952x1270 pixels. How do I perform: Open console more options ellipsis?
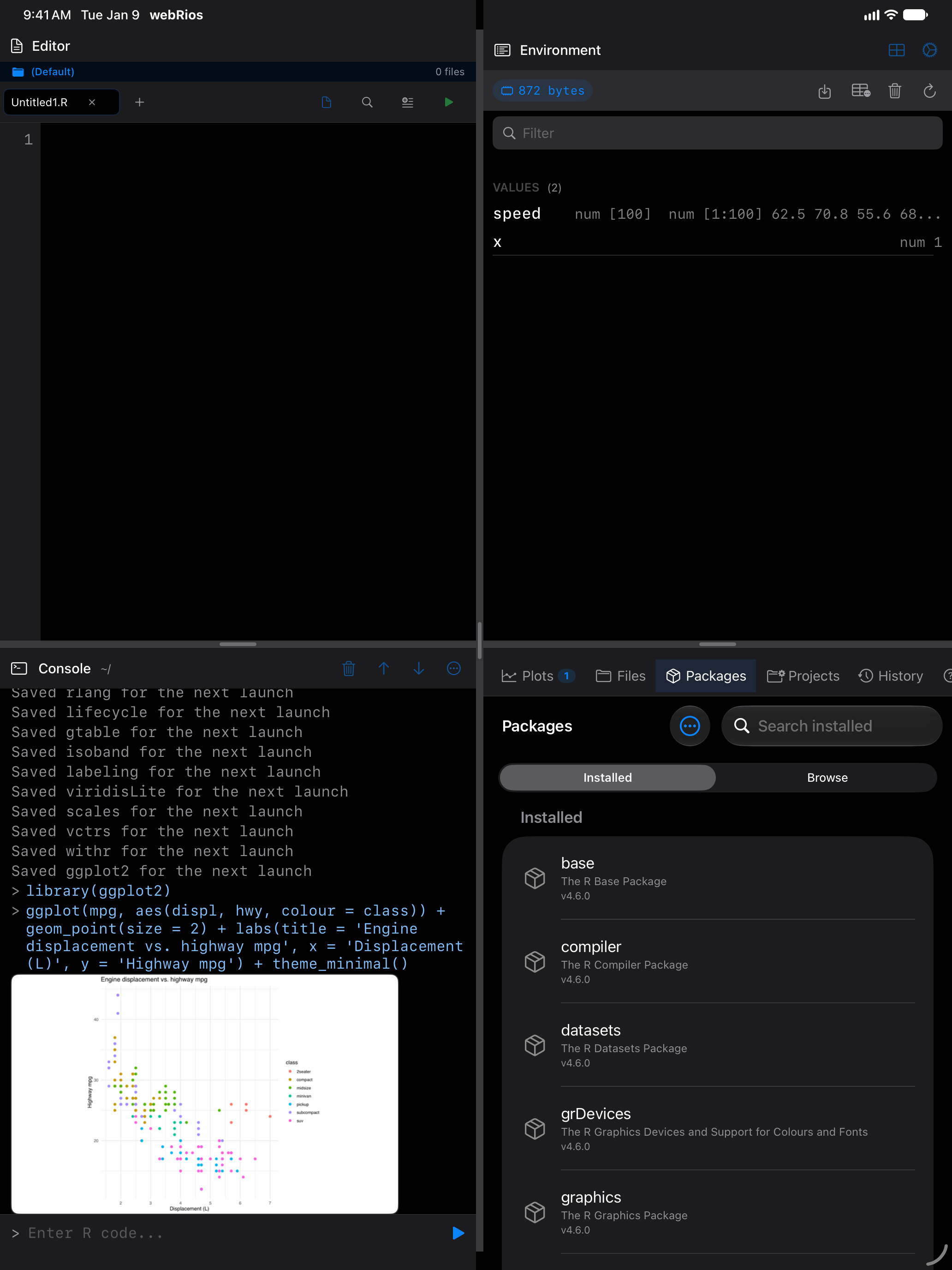point(454,668)
